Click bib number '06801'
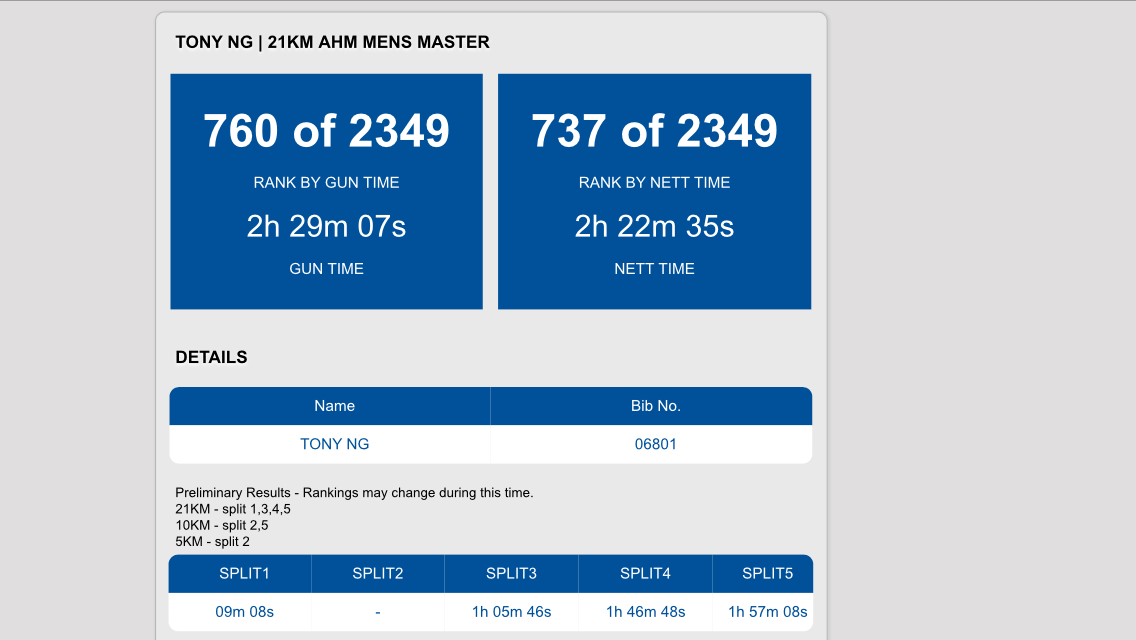1136x640 pixels. 651,444
